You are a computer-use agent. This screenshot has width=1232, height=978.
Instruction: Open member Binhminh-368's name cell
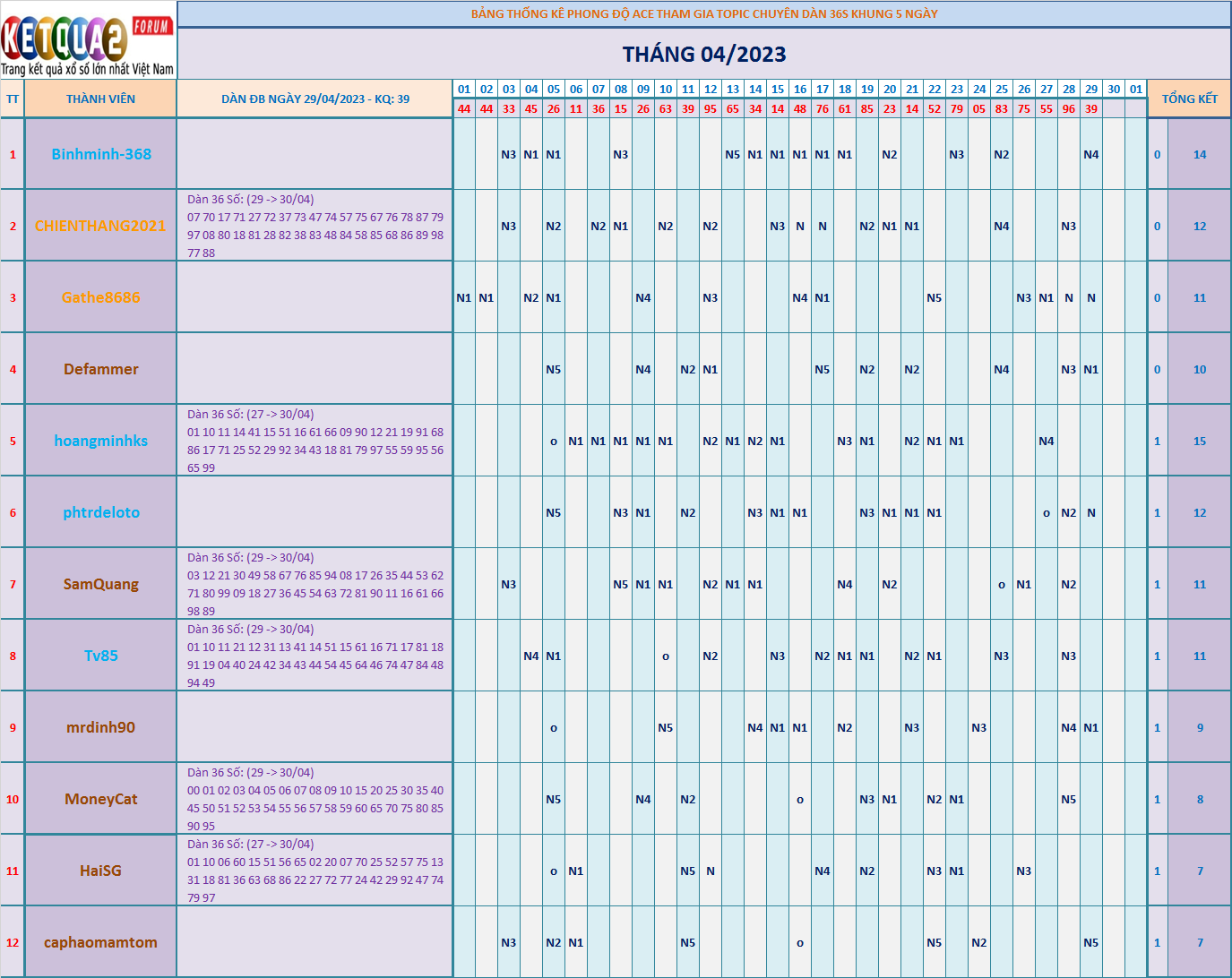click(101, 154)
